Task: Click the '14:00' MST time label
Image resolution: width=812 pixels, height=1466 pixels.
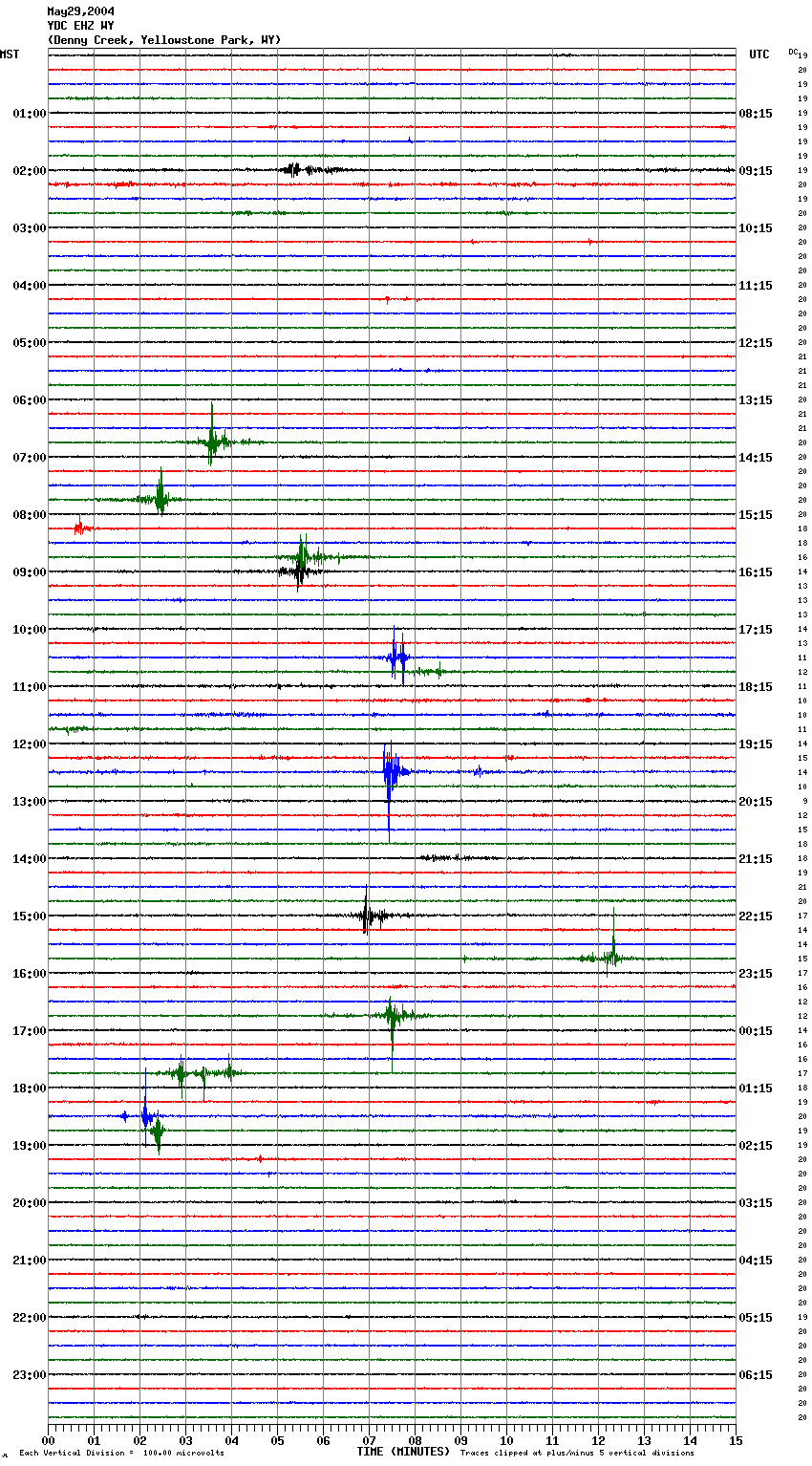Action: [30, 859]
